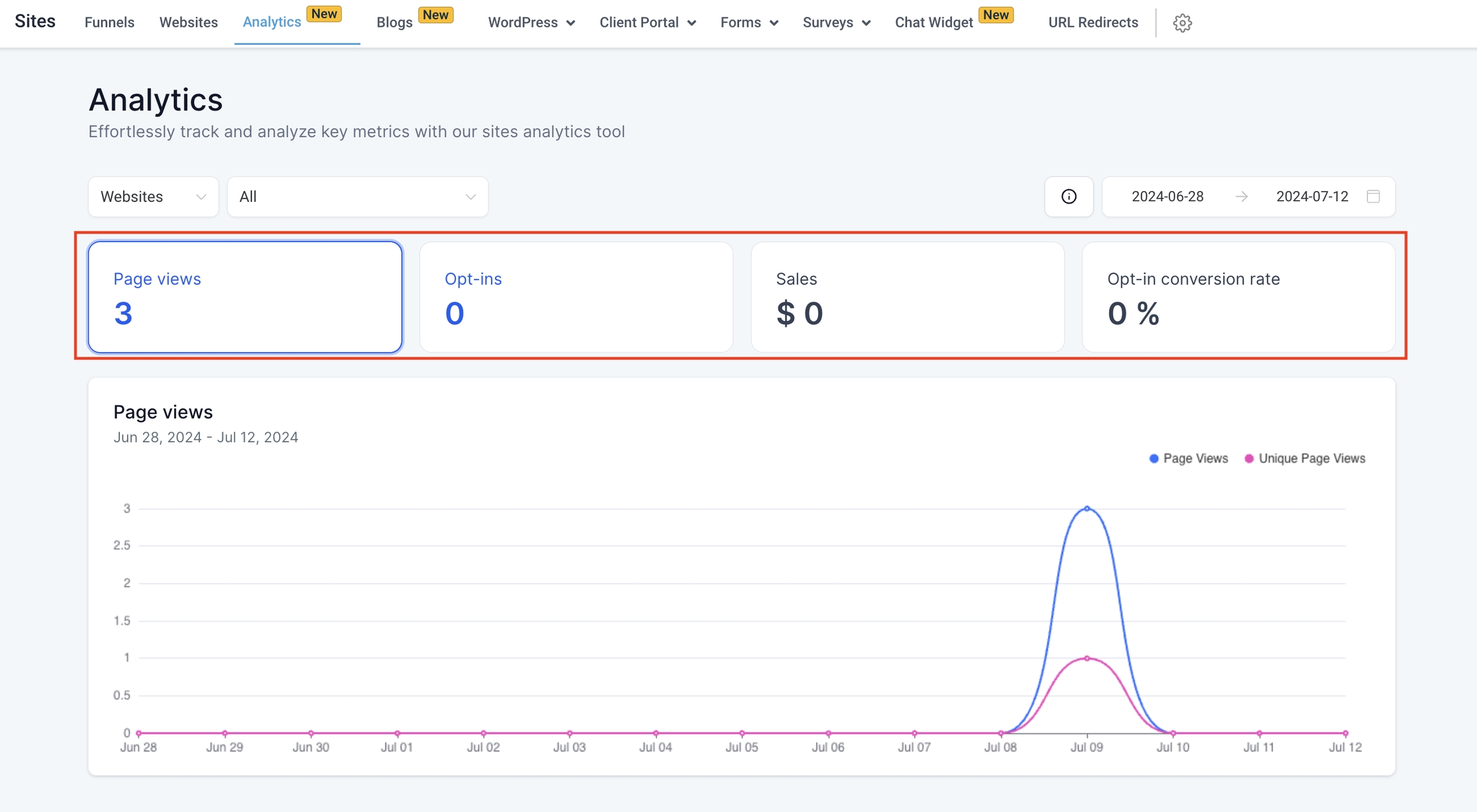Select the Opt-ins metric card
This screenshot has height=812, width=1477.
[576, 297]
